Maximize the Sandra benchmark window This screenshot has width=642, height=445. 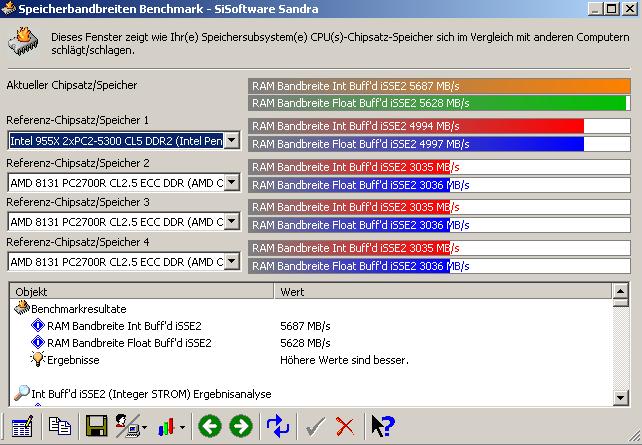pos(611,9)
